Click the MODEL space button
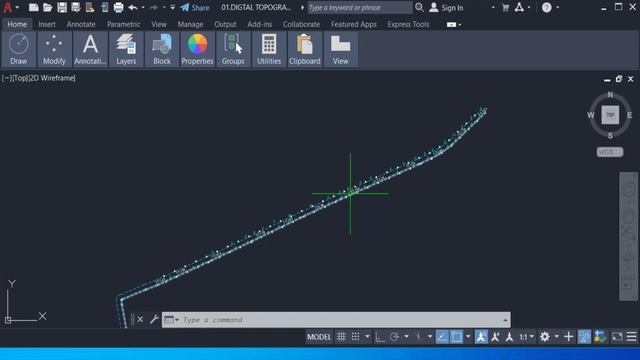 [319, 337]
